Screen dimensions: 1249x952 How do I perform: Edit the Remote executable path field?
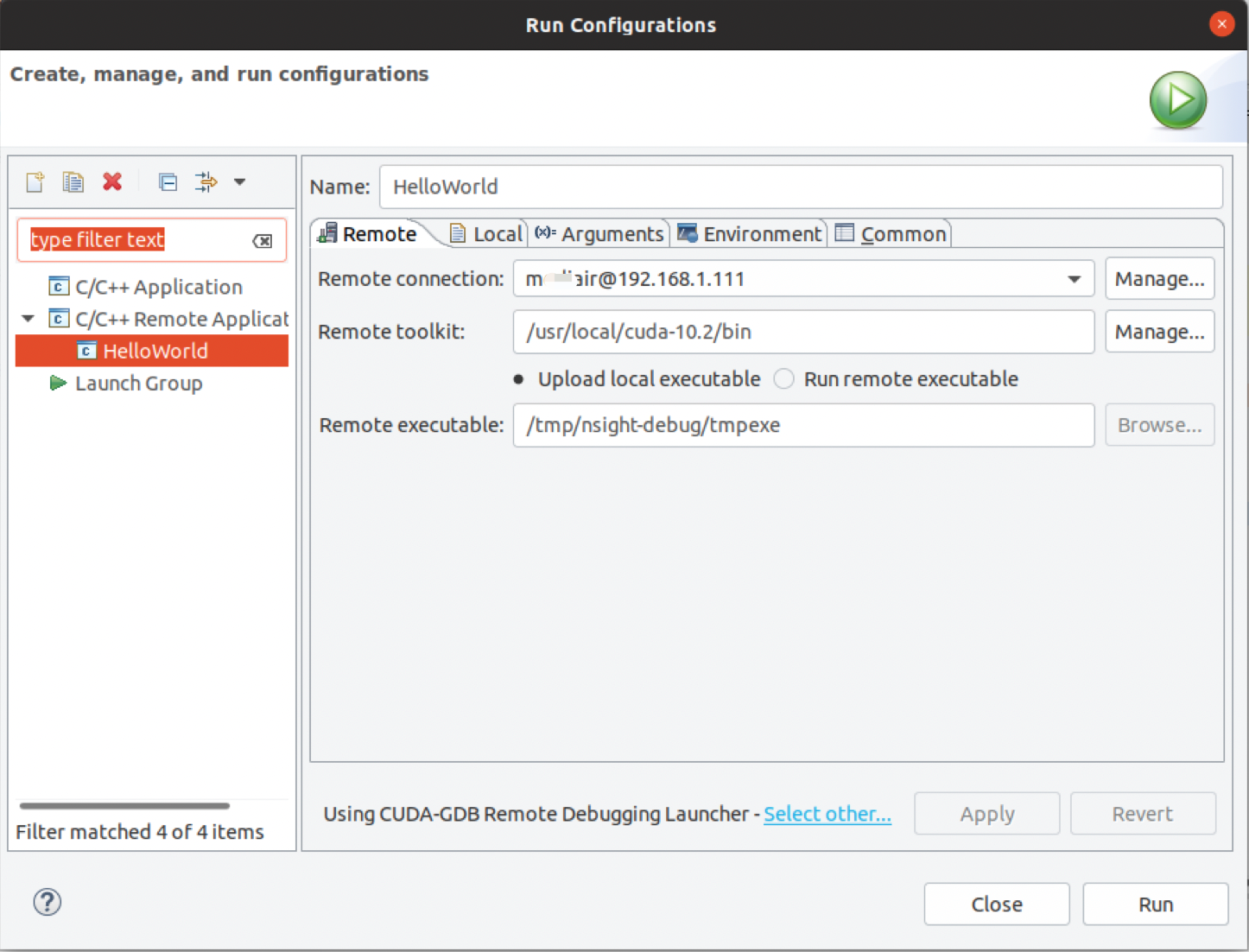[802, 425]
